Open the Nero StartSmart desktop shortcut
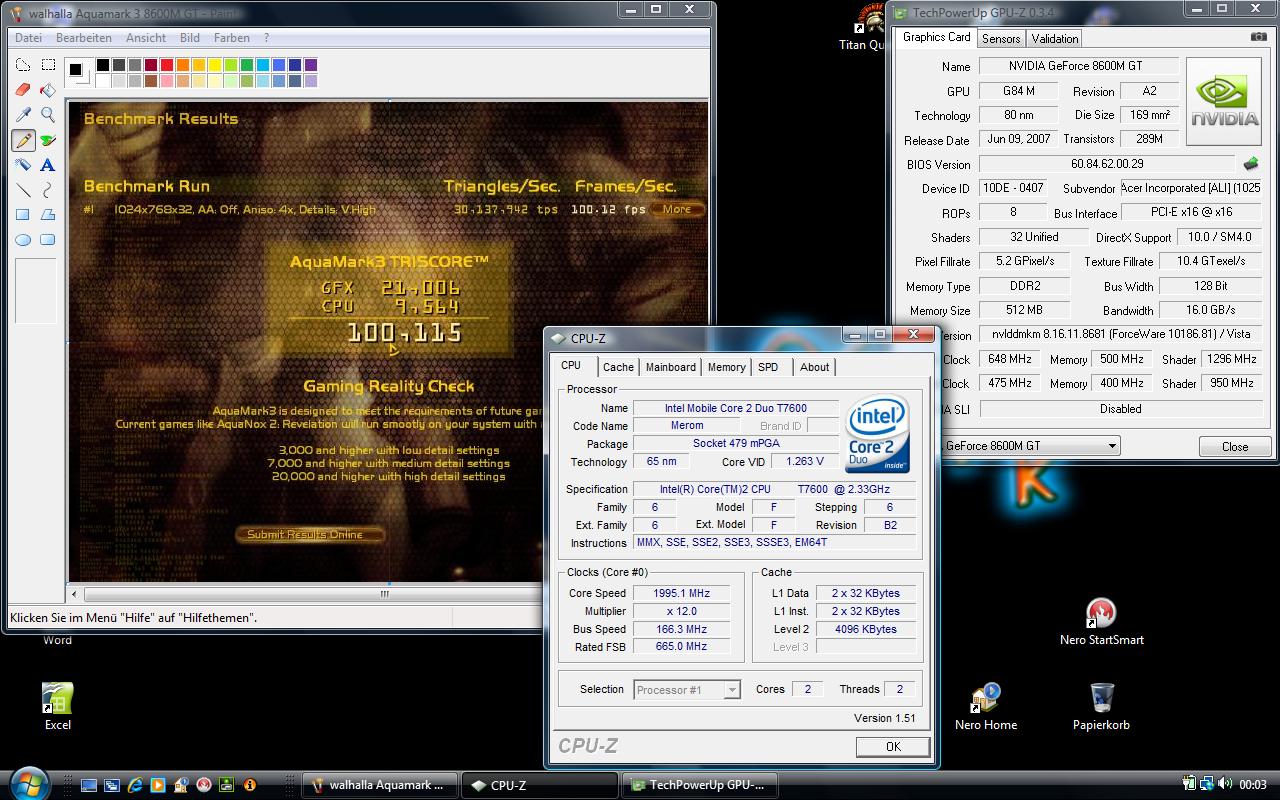 tap(1101, 622)
